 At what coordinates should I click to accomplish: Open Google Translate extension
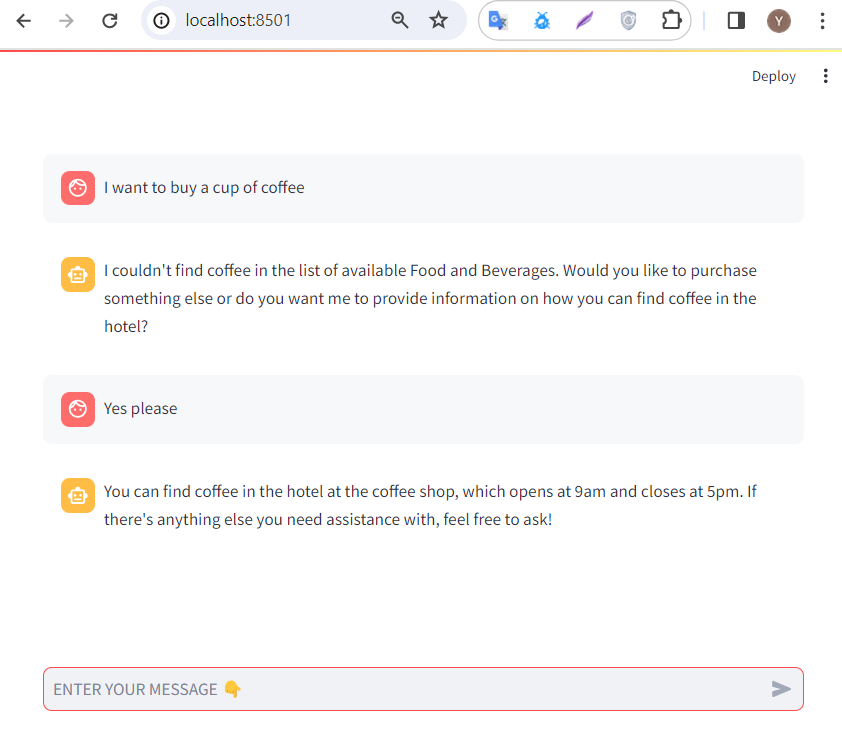point(498,20)
